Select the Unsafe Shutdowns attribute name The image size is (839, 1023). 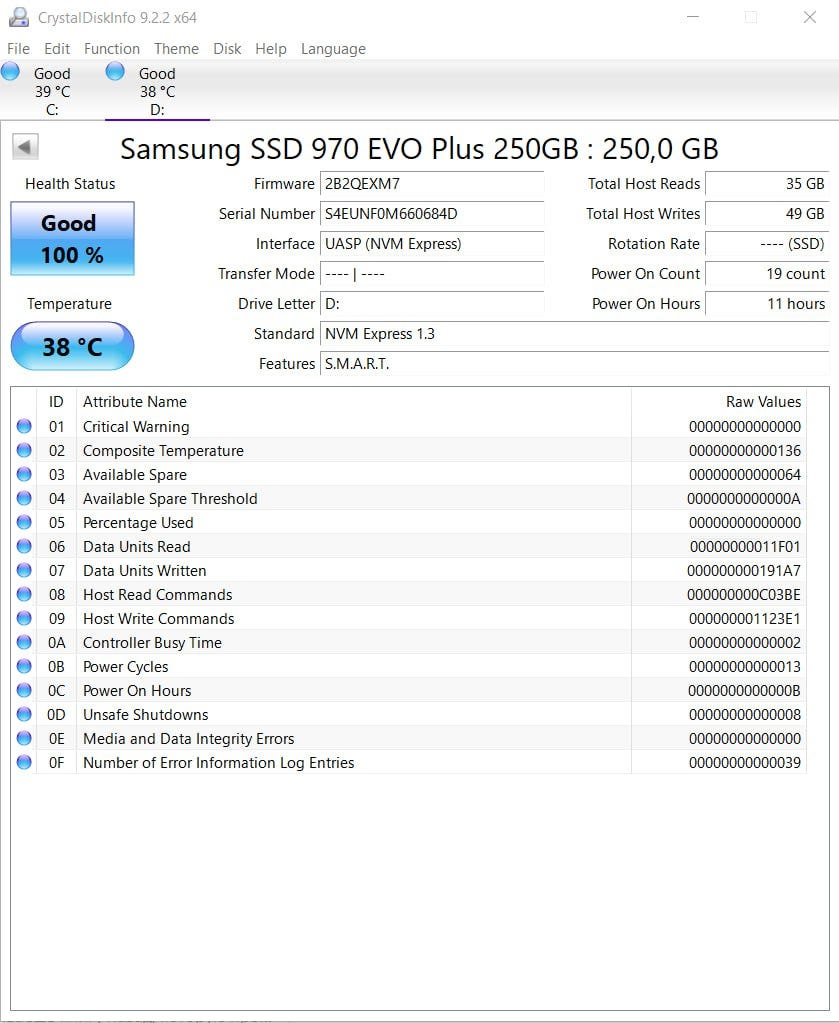[145, 715]
